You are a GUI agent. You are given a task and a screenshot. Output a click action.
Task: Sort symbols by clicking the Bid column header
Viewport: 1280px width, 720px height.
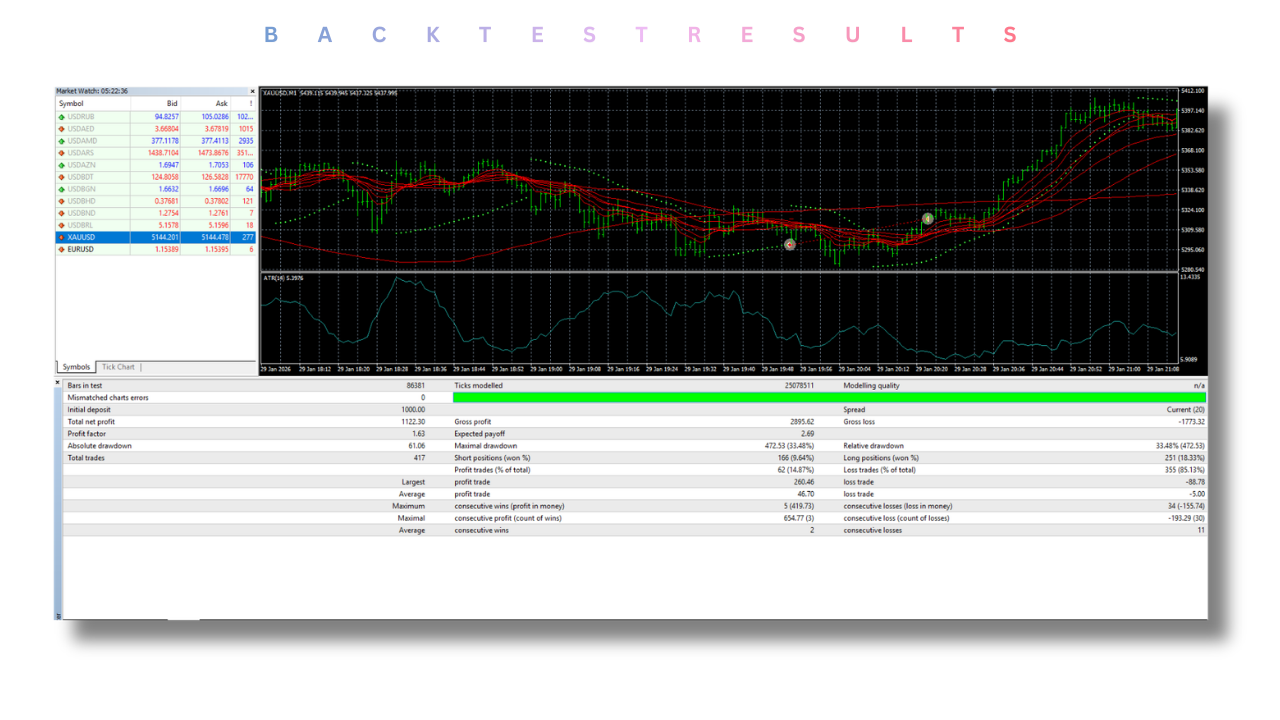(x=171, y=103)
